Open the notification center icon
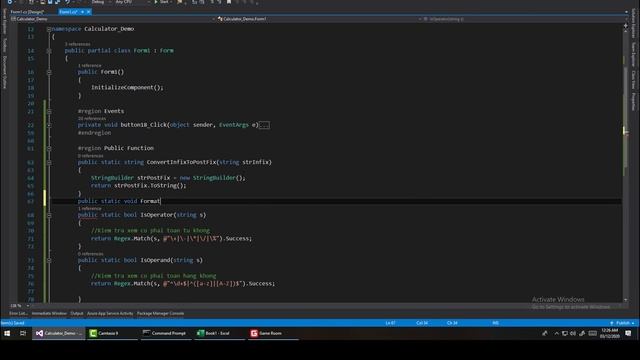640x360 pixels. [x=628, y=333]
